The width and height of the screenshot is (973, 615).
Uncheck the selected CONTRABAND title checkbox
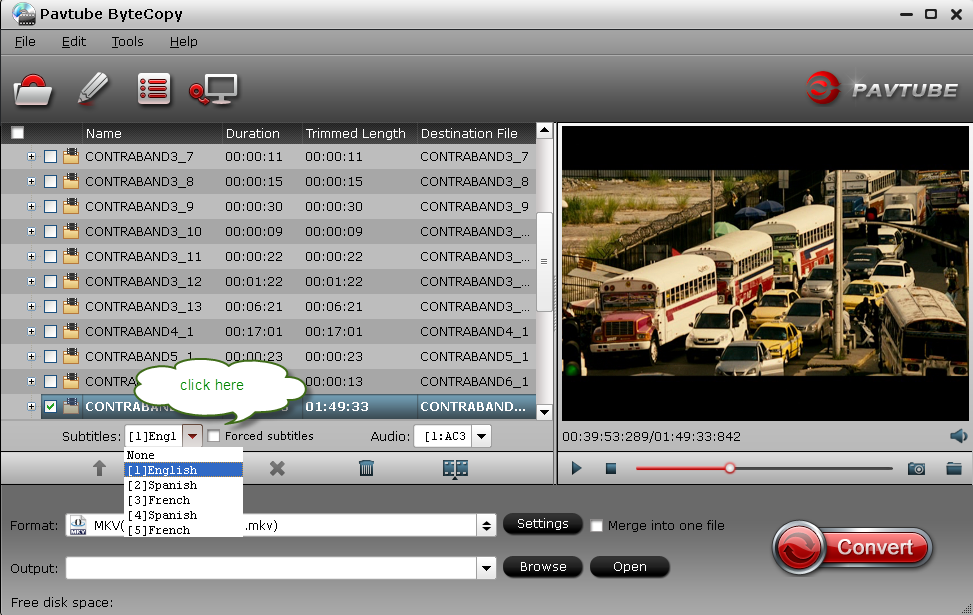tap(49, 408)
